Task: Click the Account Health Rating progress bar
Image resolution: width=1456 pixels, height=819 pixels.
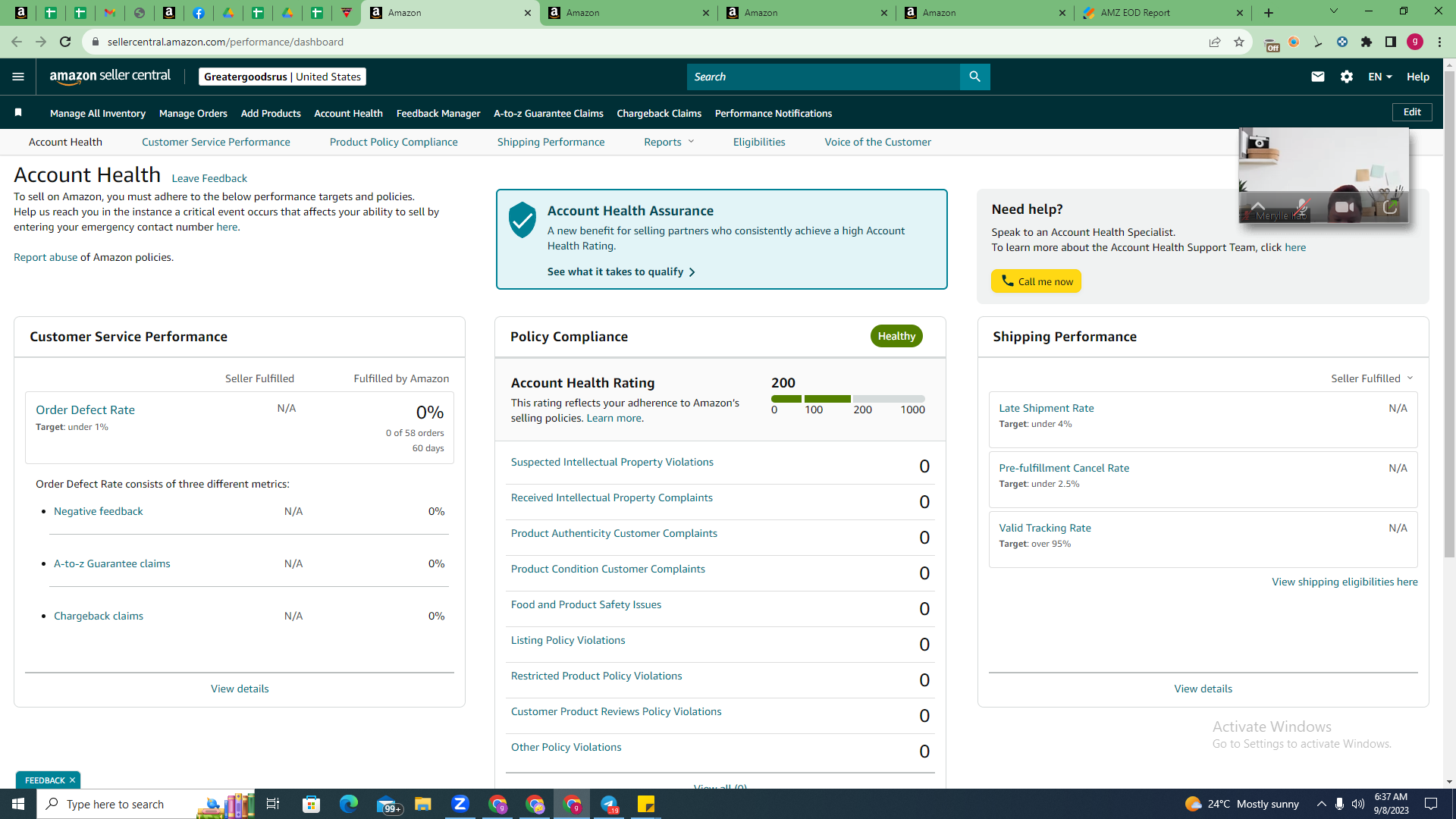Action: (x=848, y=399)
